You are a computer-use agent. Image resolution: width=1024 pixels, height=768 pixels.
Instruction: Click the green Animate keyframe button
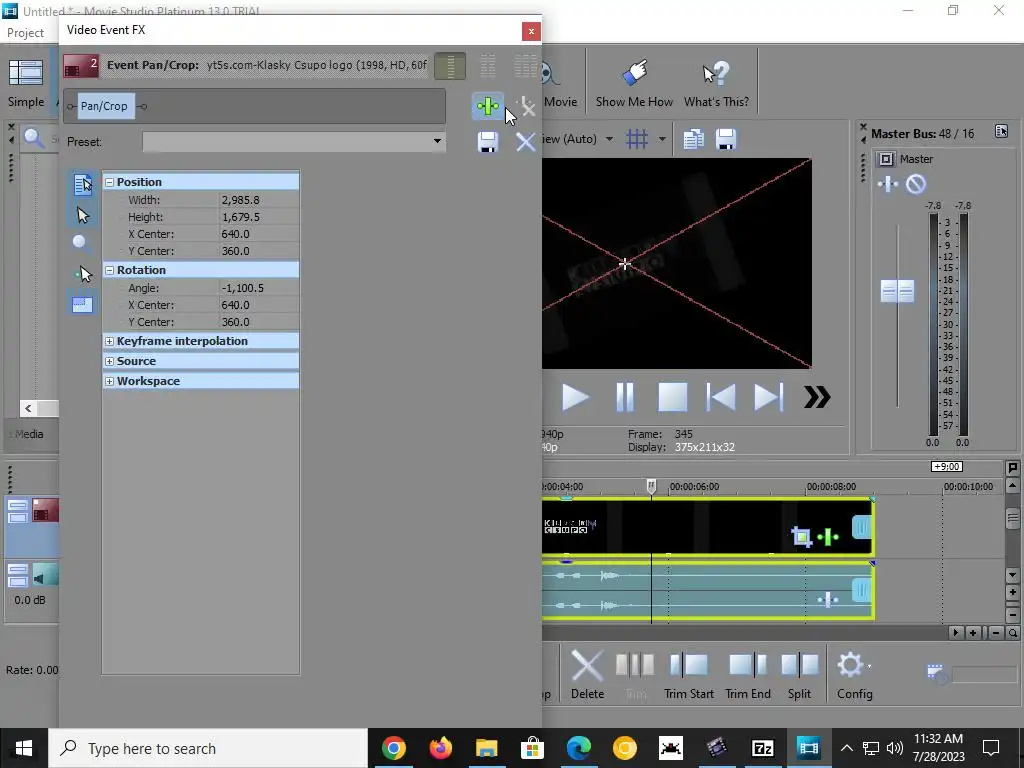pyautogui.click(x=487, y=106)
